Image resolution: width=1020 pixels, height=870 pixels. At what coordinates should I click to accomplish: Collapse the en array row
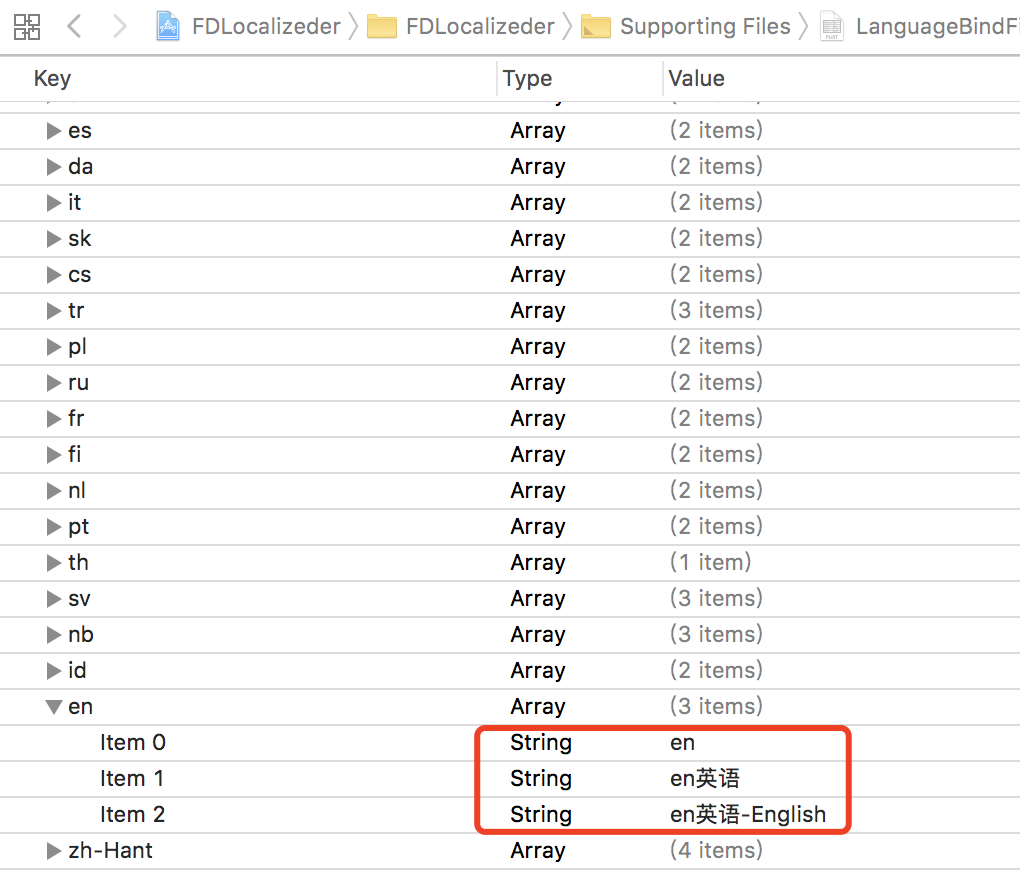click(54, 707)
